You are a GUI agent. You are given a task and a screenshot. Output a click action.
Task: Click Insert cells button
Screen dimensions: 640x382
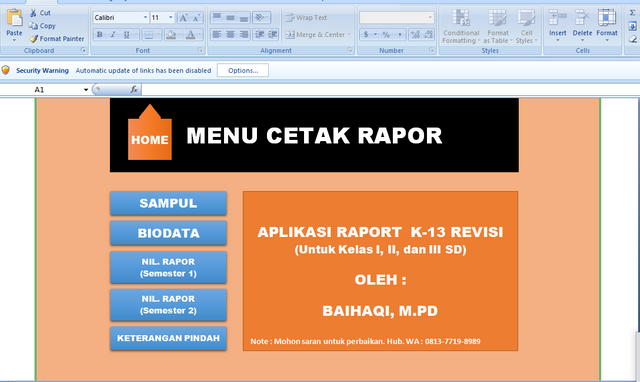click(558, 25)
